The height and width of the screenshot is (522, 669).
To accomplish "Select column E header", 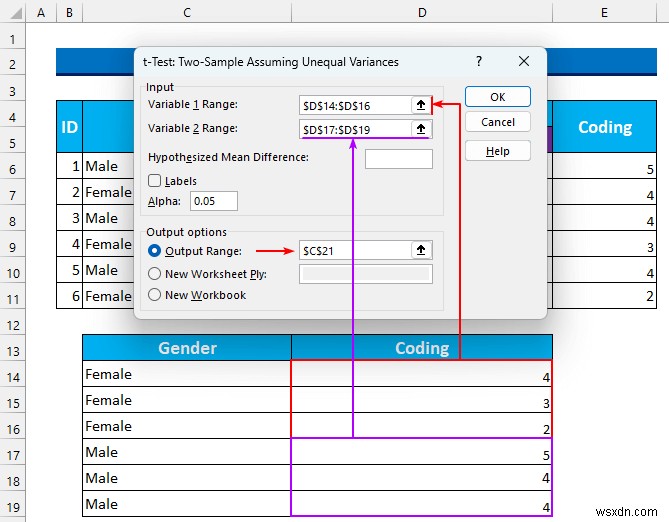I will click(604, 13).
